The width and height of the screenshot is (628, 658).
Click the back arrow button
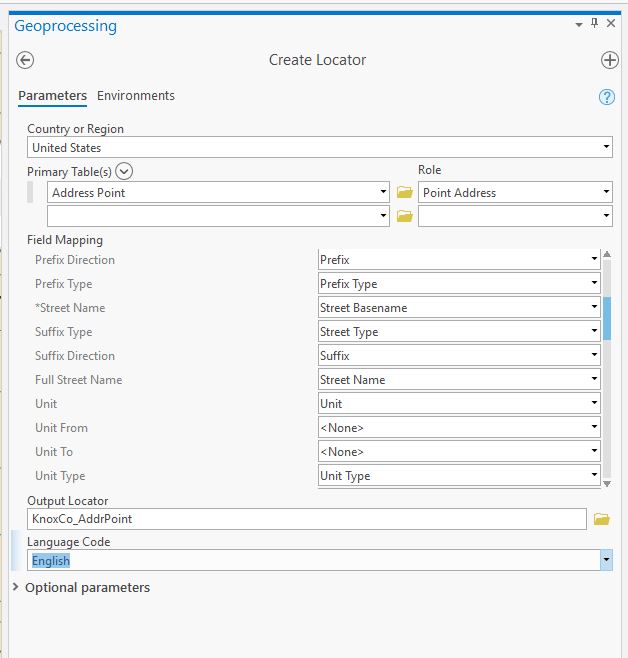[26, 60]
